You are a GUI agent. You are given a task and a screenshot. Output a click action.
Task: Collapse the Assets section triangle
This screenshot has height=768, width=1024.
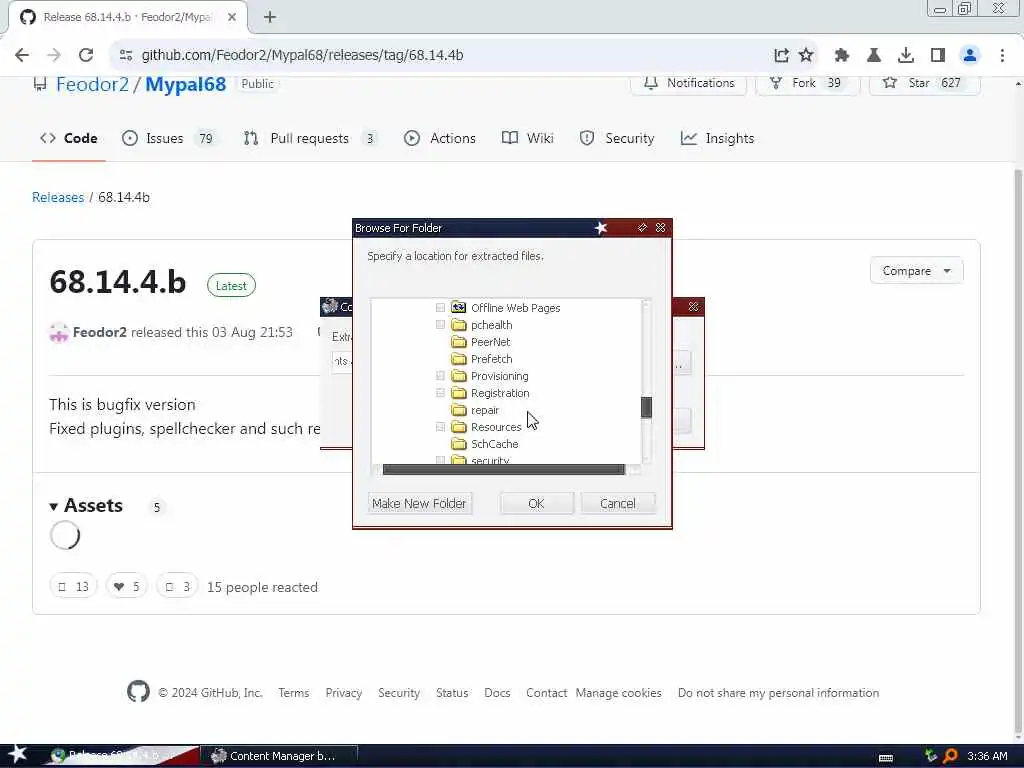(54, 506)
